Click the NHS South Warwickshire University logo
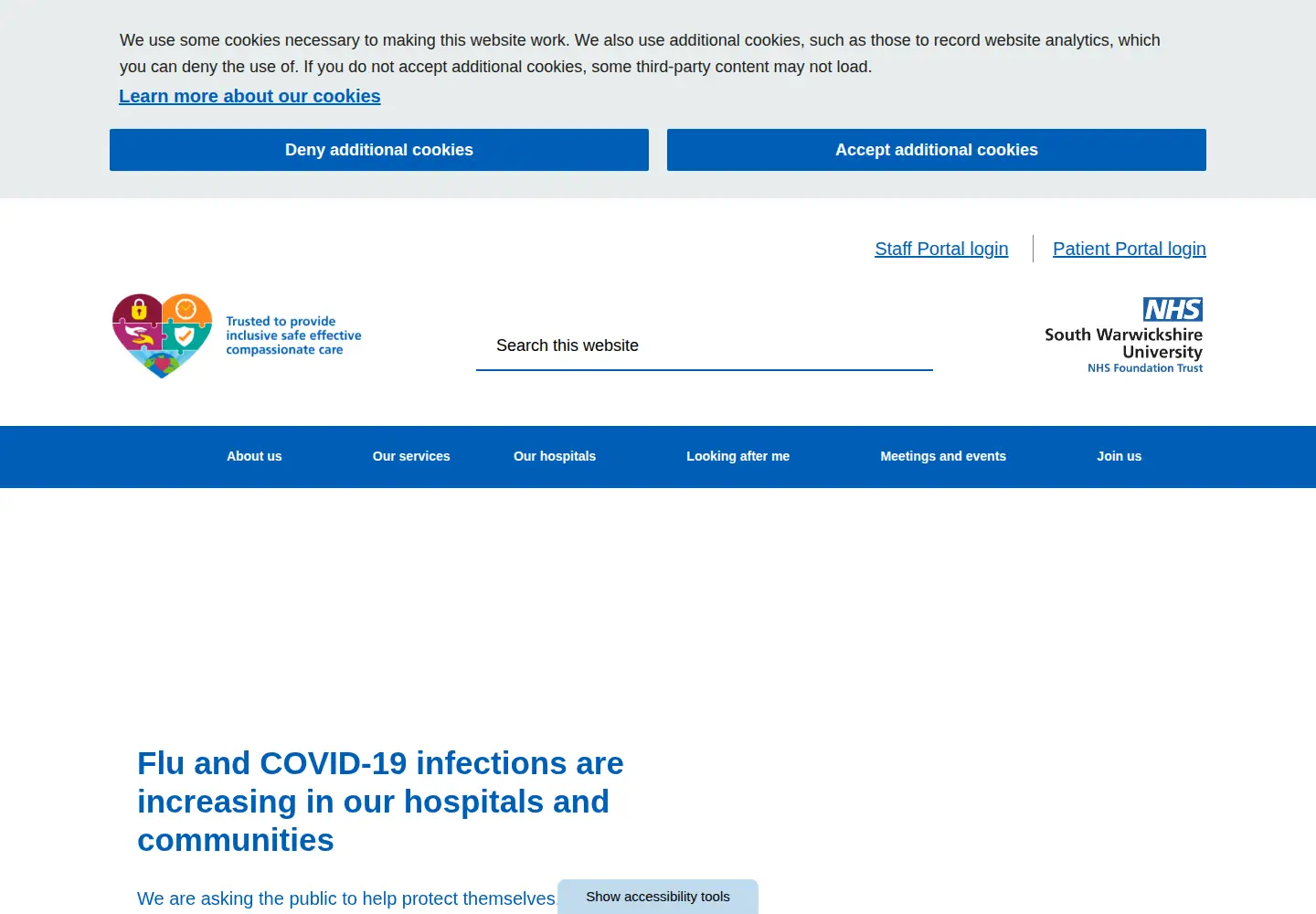 [x=1124, y=335]
